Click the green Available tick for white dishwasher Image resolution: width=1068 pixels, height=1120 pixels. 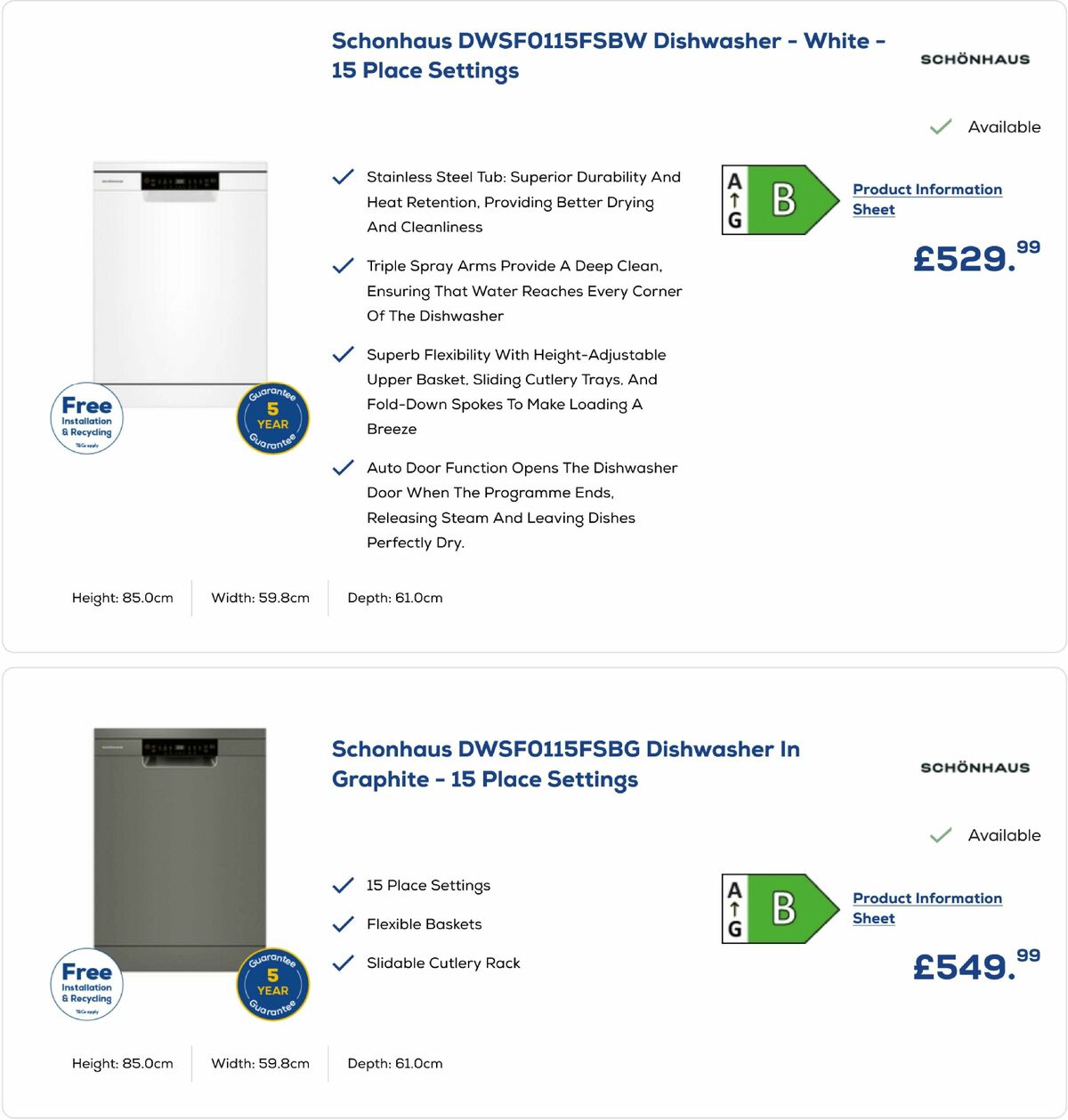click(940, 126)
